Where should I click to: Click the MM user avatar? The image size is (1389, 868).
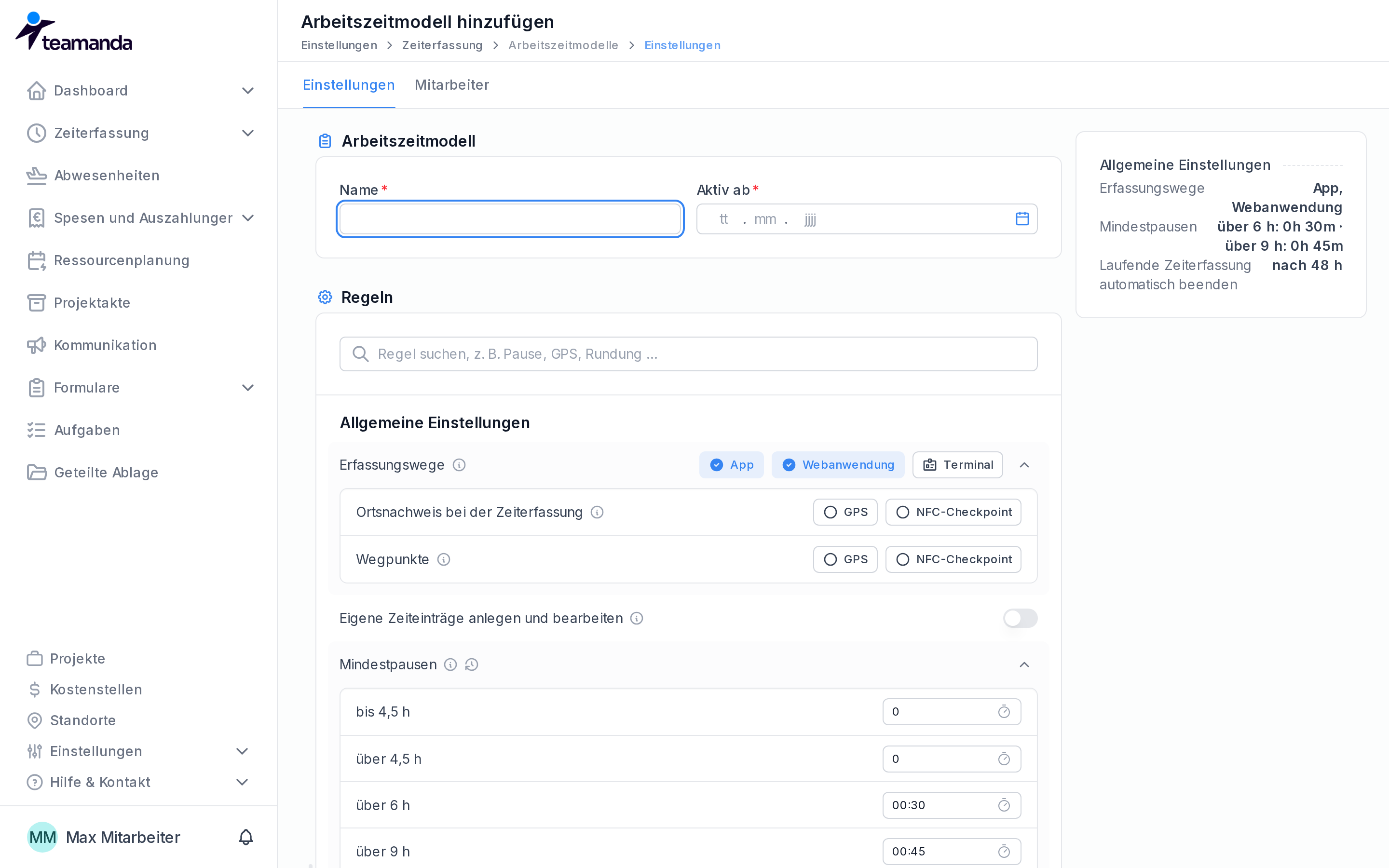click(42, 837)
